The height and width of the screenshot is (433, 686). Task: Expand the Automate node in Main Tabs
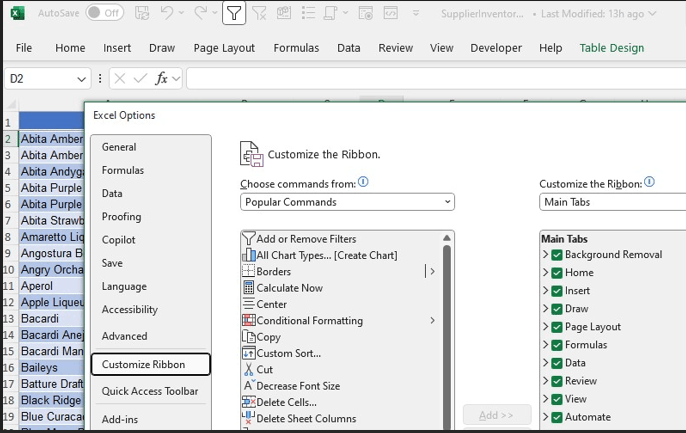[x=545, y=417]
